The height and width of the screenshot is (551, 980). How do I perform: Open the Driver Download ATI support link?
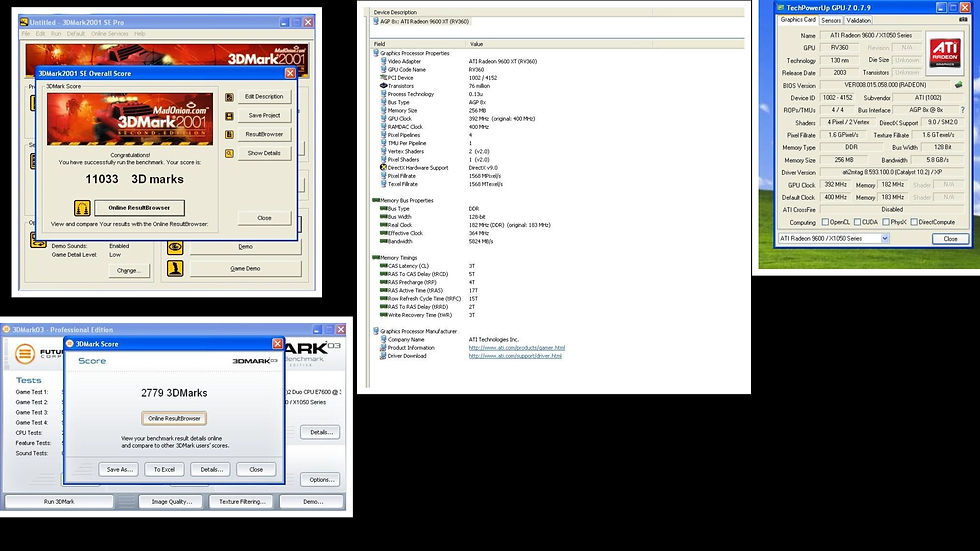point(515,356)
